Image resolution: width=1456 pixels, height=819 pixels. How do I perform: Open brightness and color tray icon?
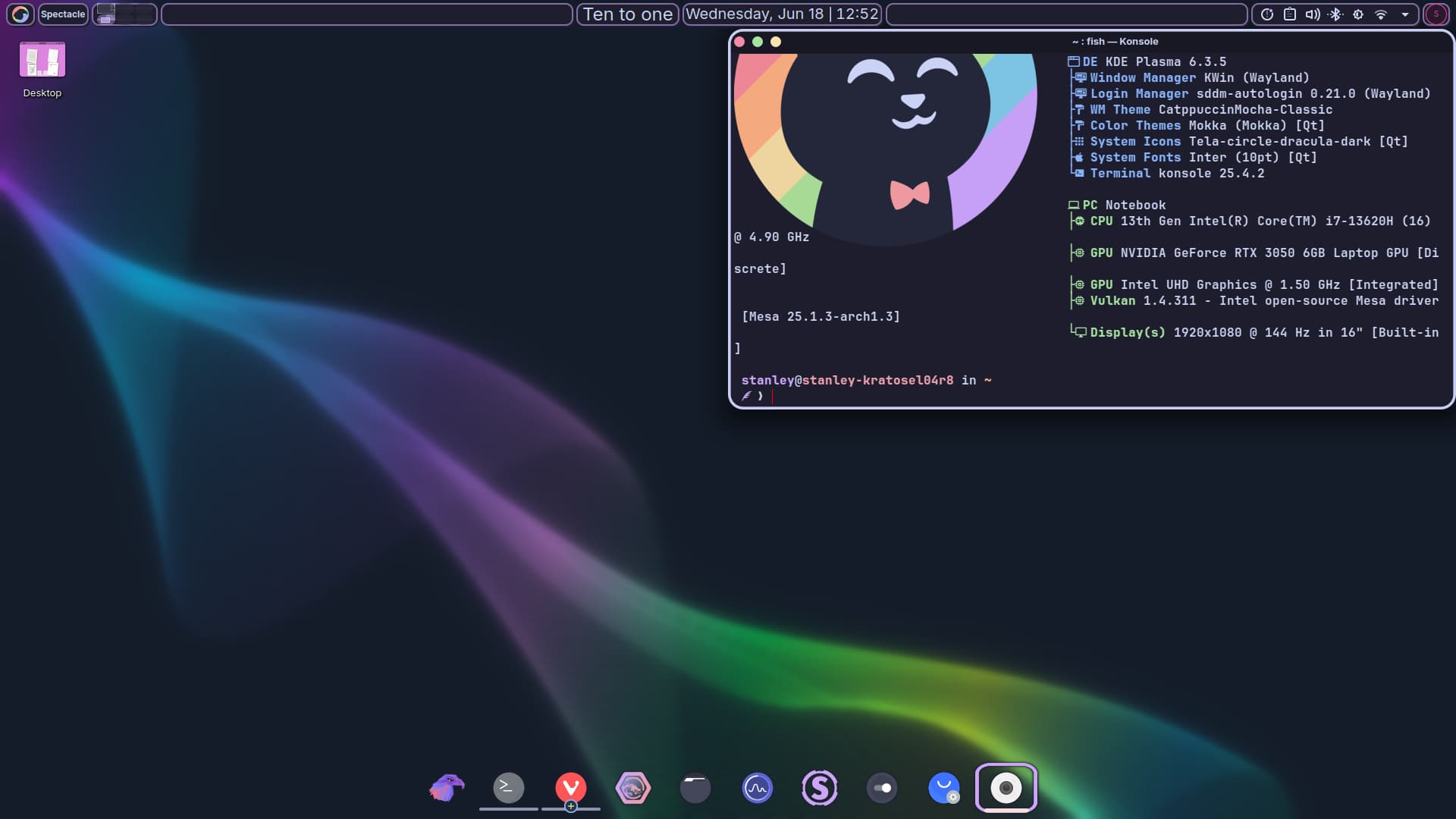tap(1358, 14)
